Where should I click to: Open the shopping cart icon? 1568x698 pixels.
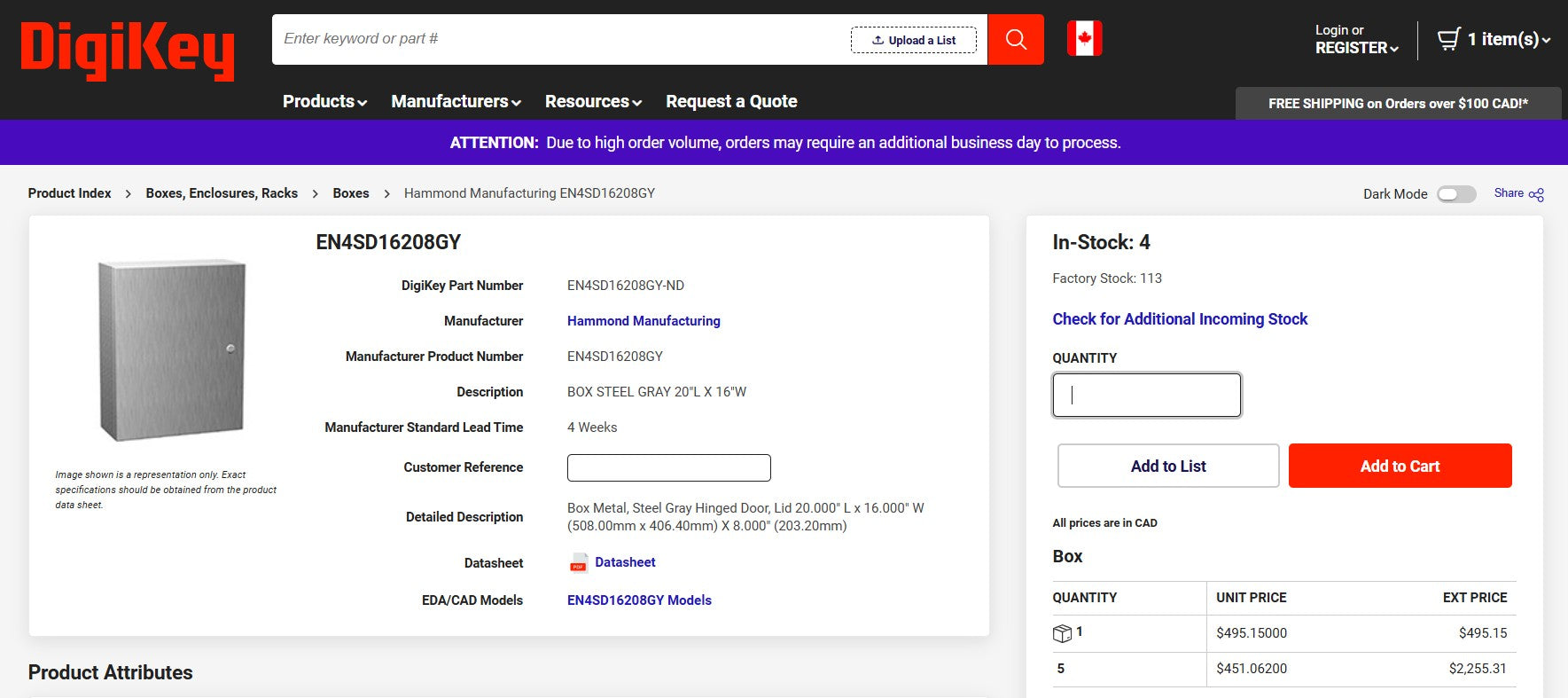point(1448,39)
